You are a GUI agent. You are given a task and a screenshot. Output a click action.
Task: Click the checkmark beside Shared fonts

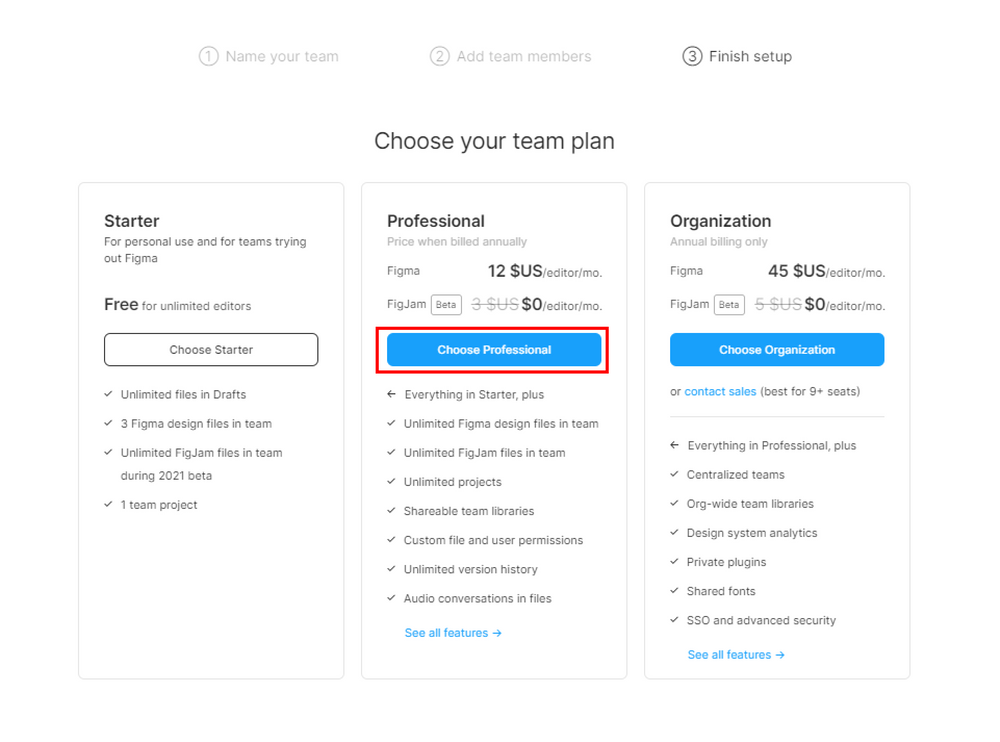tap(674, 591)
